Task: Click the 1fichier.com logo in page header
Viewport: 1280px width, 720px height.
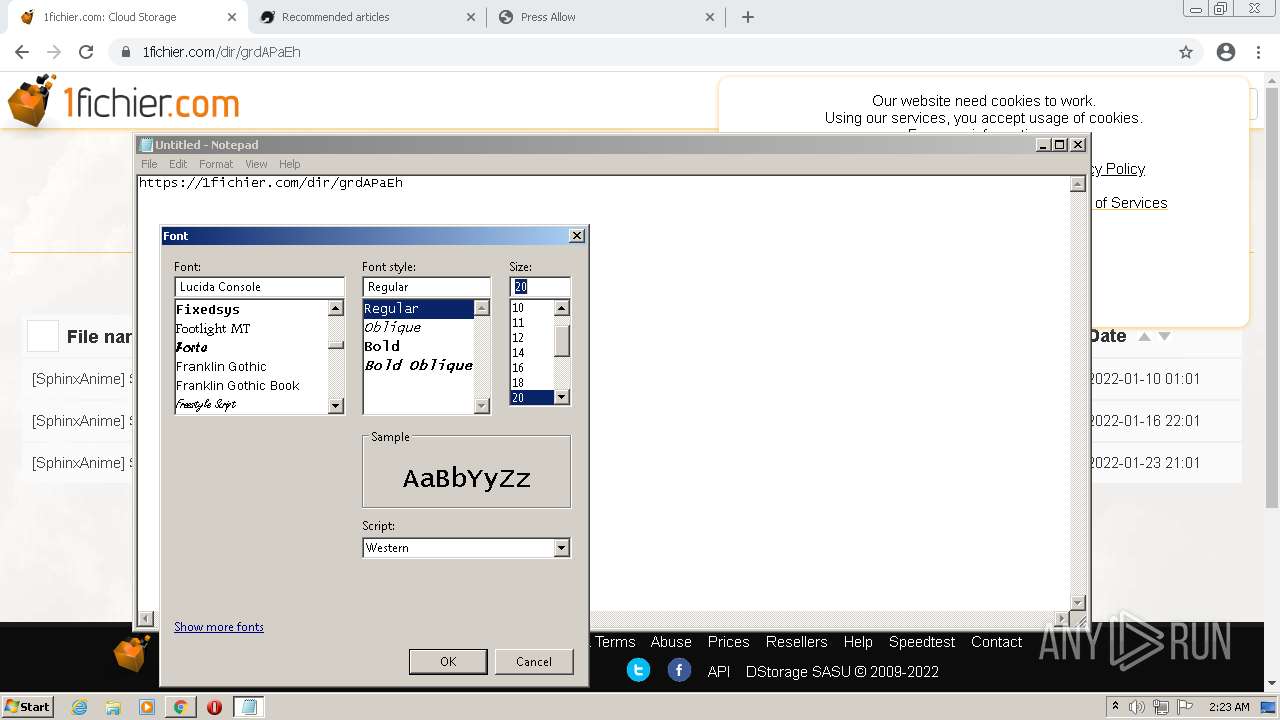Action: (x=124, y=102)
